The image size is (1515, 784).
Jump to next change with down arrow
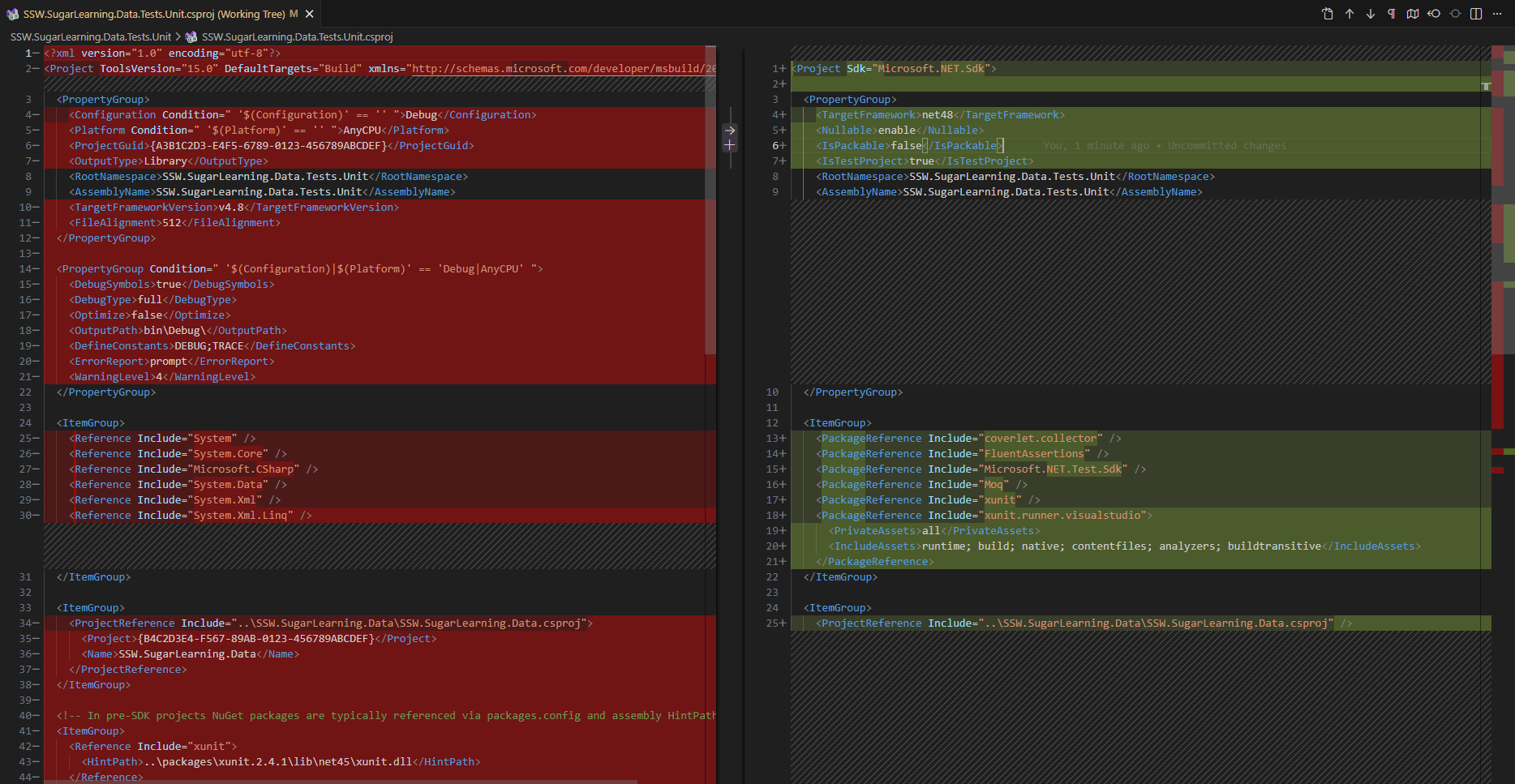coord(1371,14)
